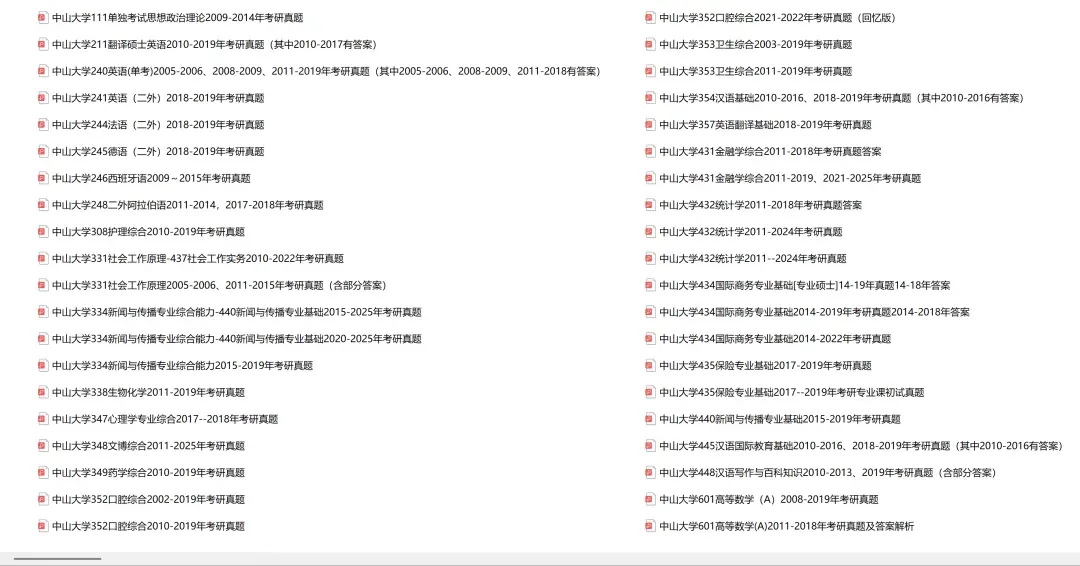The image size is (1080, 566).
Task: Select file 中山大学434国际商务专业基础2014-2022年考研真题
Action: point(775,339)
